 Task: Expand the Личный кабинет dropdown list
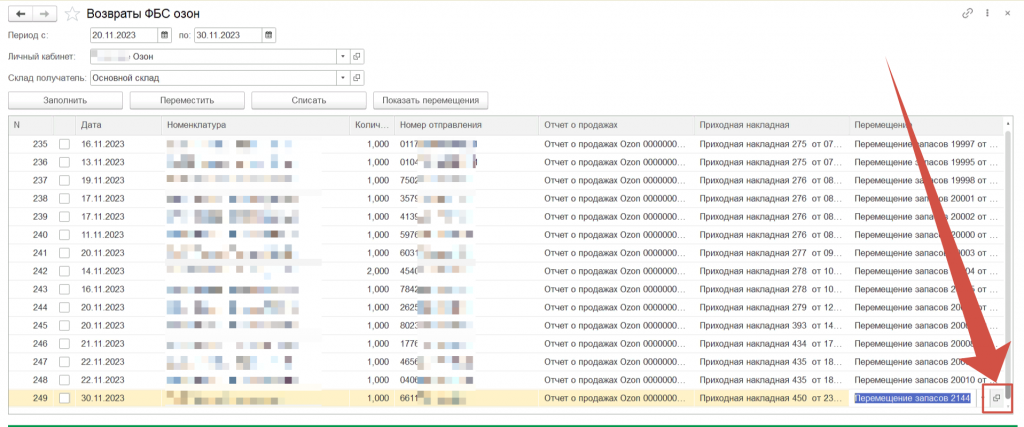tap(342, 57)
